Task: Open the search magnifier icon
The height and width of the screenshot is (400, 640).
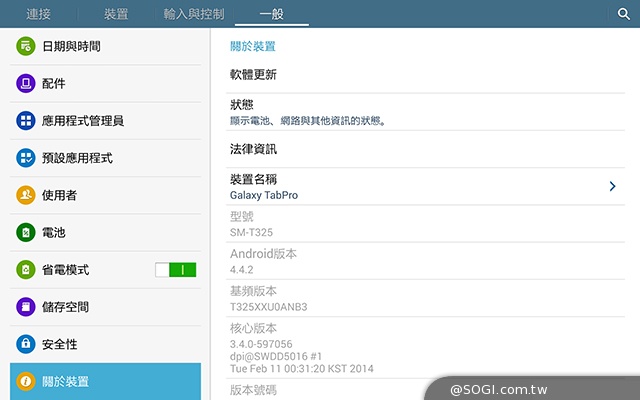Action: tap(623, 14)
